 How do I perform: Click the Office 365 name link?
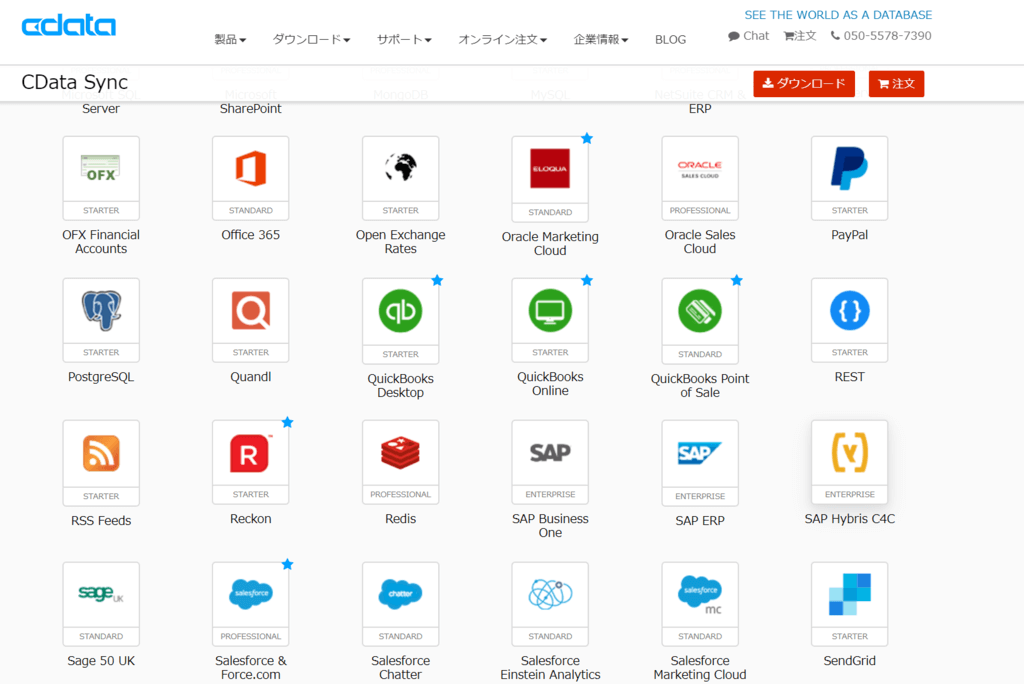click(x=251, y=235)
